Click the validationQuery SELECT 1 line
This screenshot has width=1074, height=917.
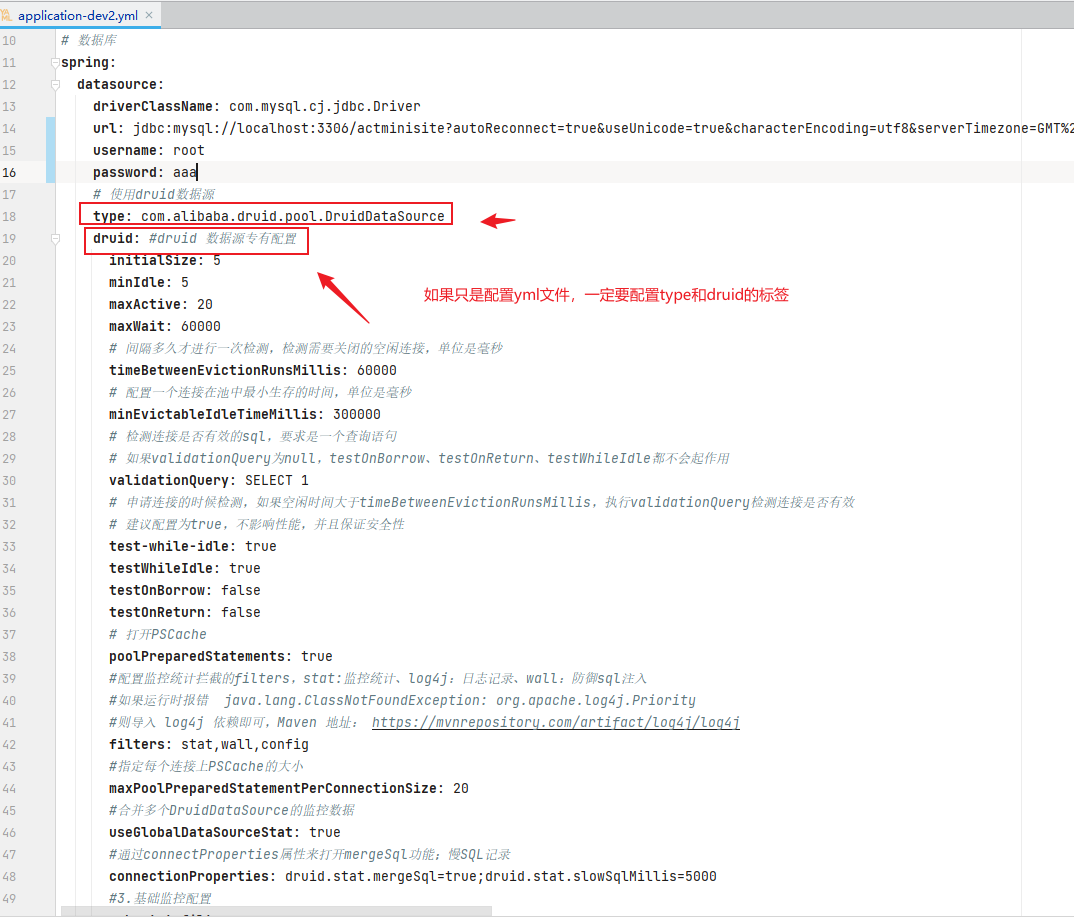point(208,480)
